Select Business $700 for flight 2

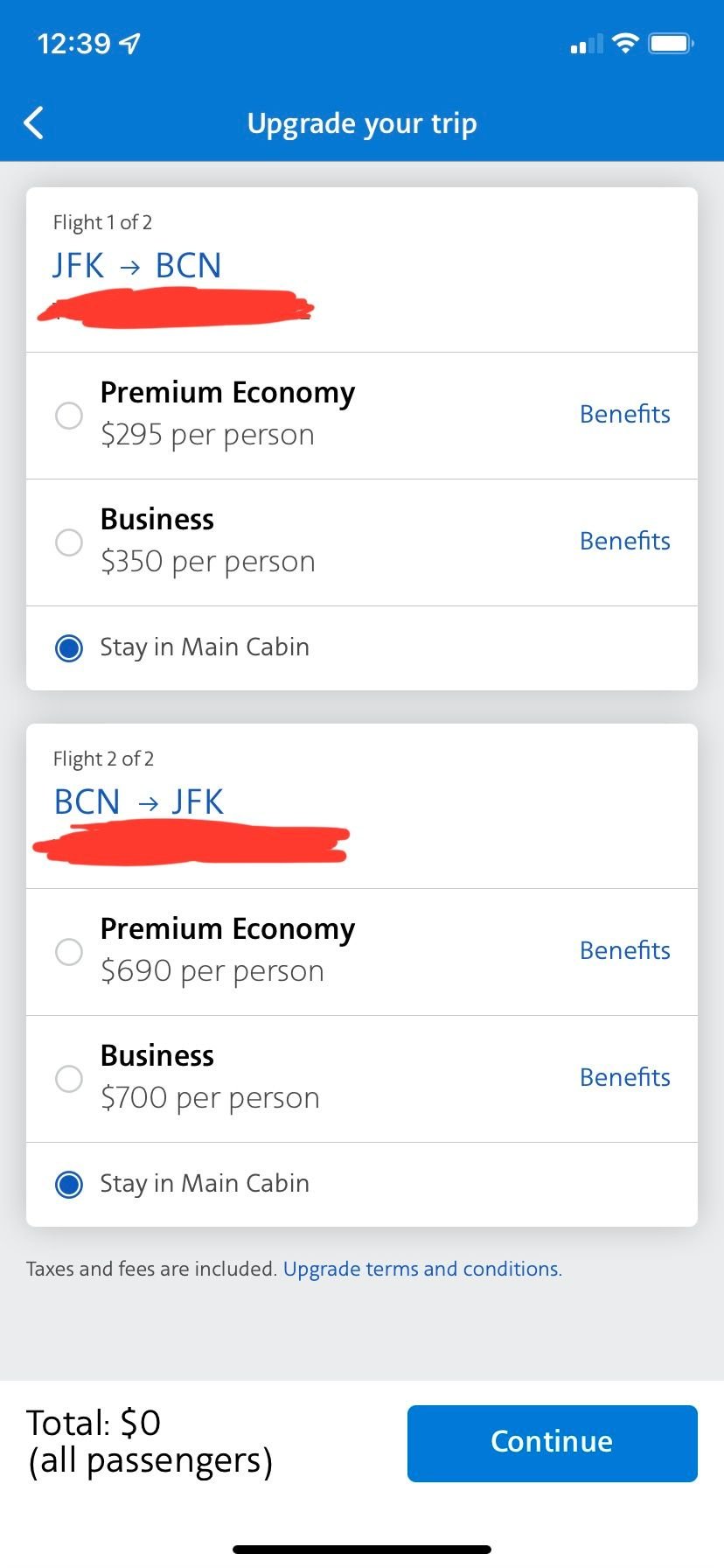pos(69,1078)
